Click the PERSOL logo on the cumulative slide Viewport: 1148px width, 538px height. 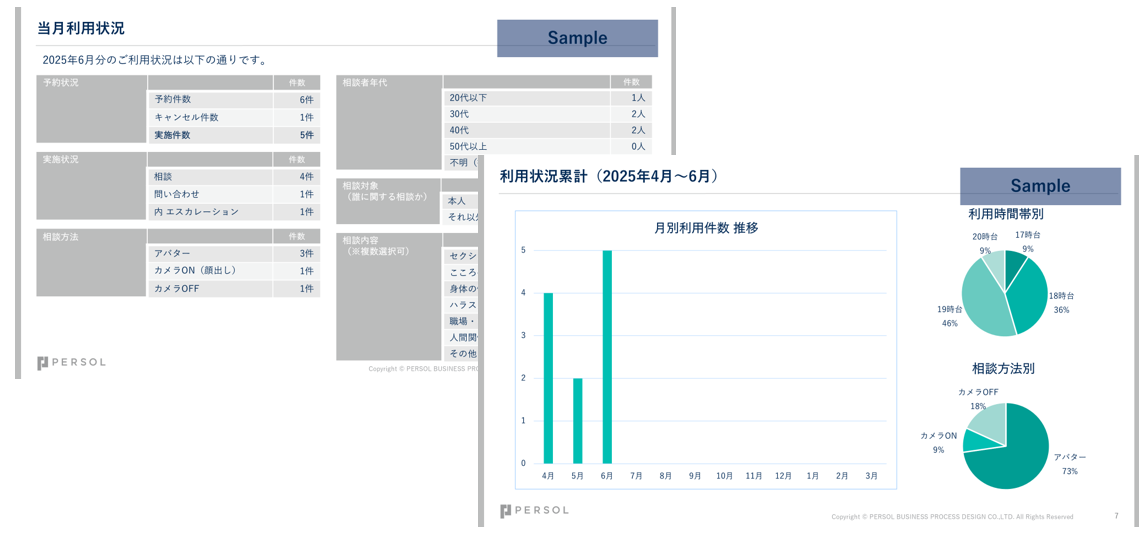tap(534, 511)
